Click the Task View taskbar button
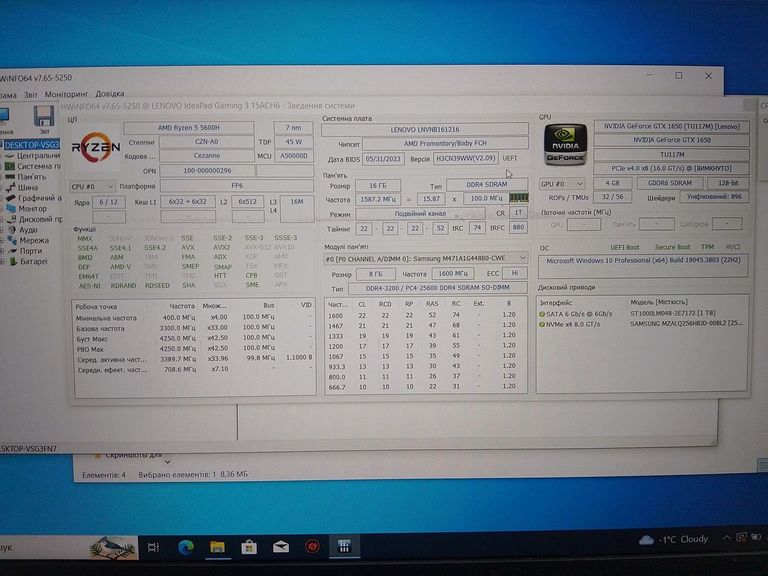The width and height of the screenshot is (768, 576). 153,546
